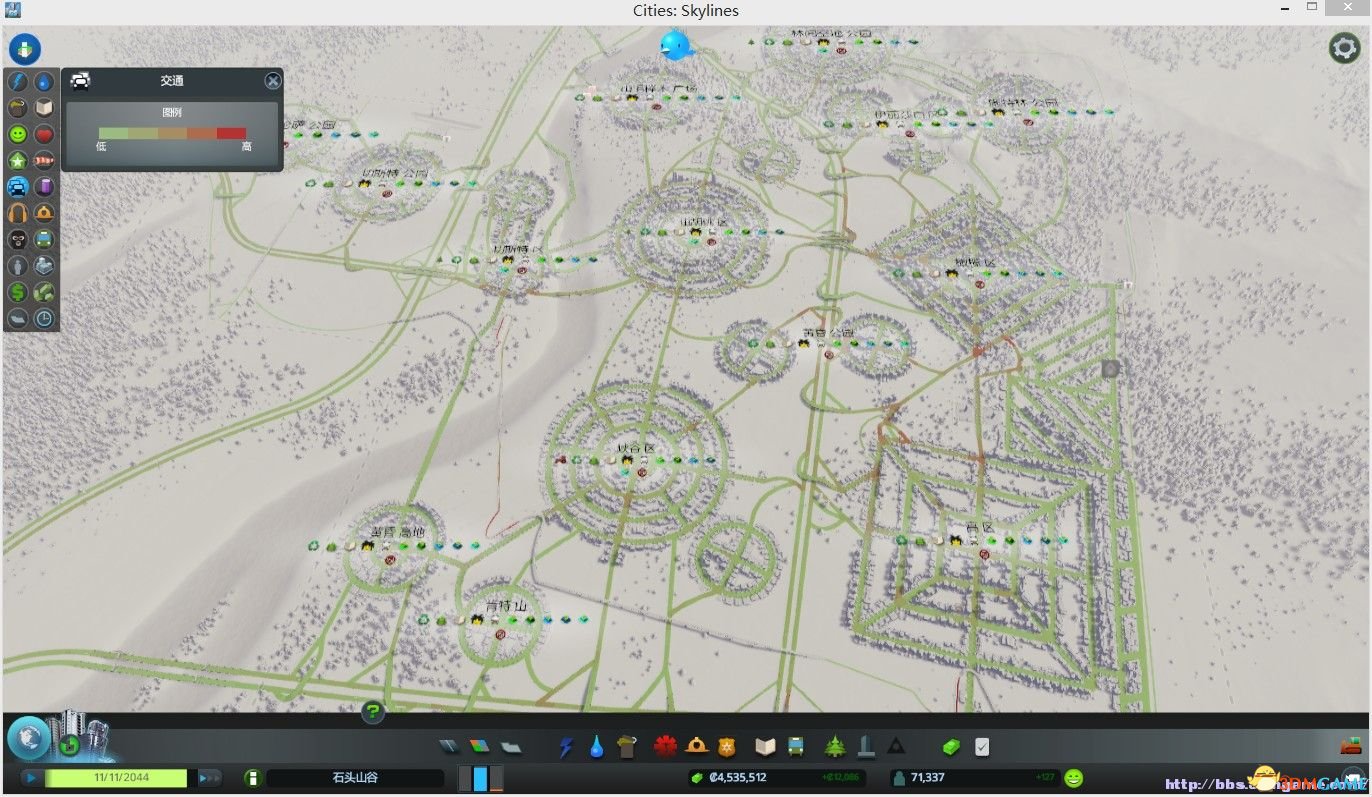
Task: Select the water info view icon
Action: [x=44, y=81]
